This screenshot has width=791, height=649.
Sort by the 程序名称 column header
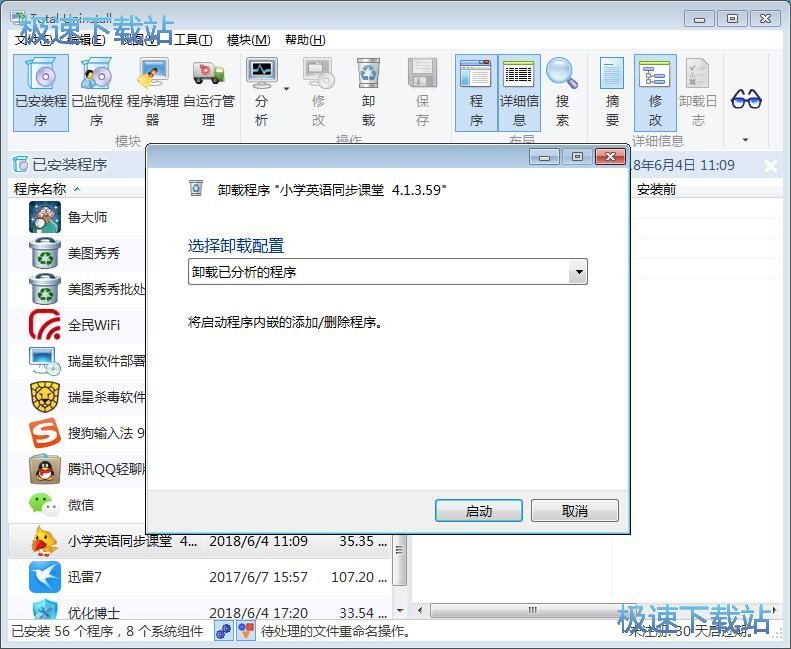40,189
